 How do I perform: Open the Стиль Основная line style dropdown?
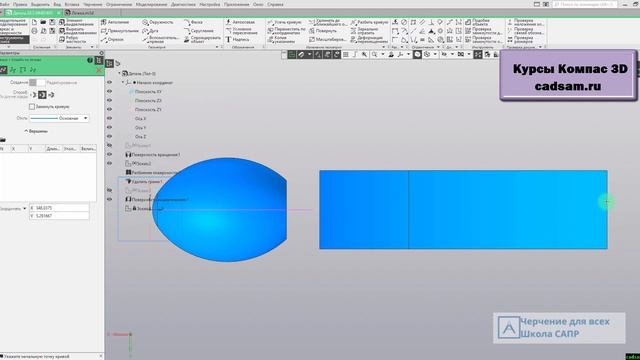pos(59,118)
